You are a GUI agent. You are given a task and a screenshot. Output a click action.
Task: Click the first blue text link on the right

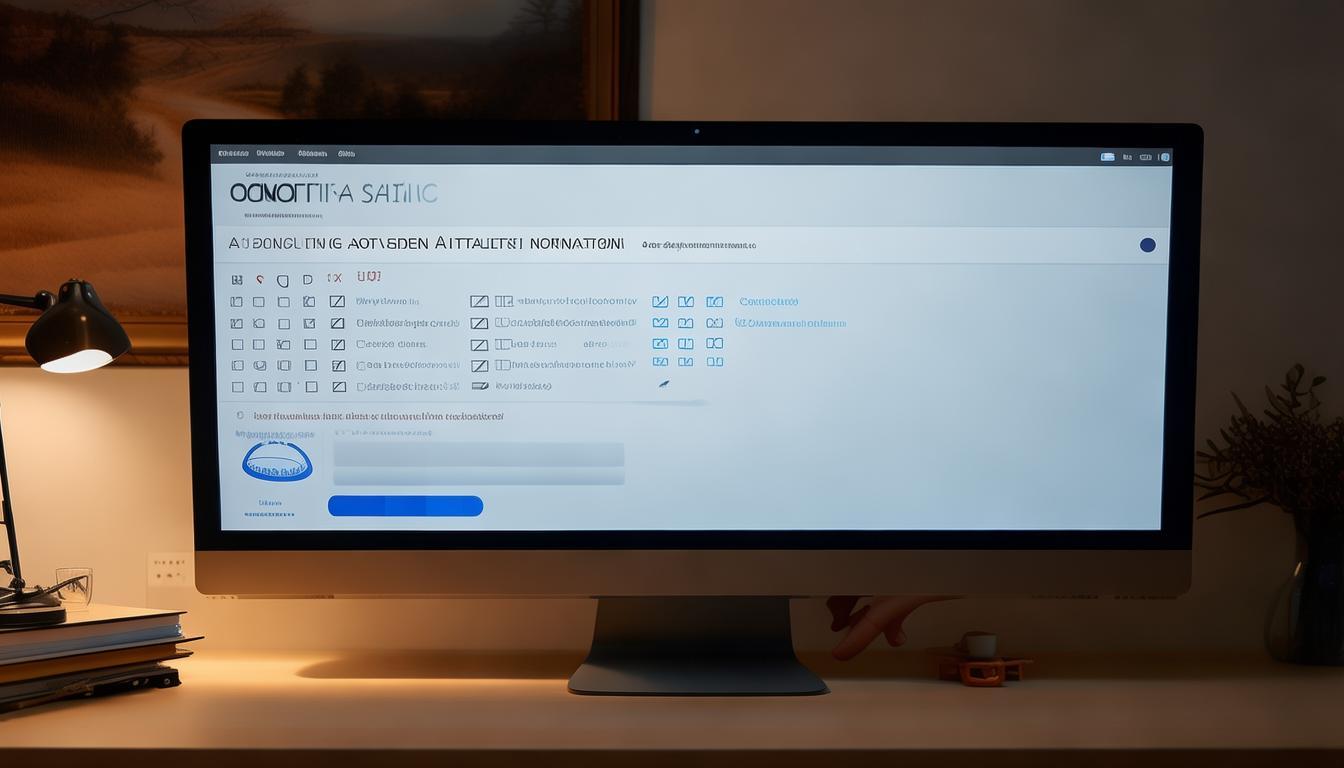(x=768, y=301)
